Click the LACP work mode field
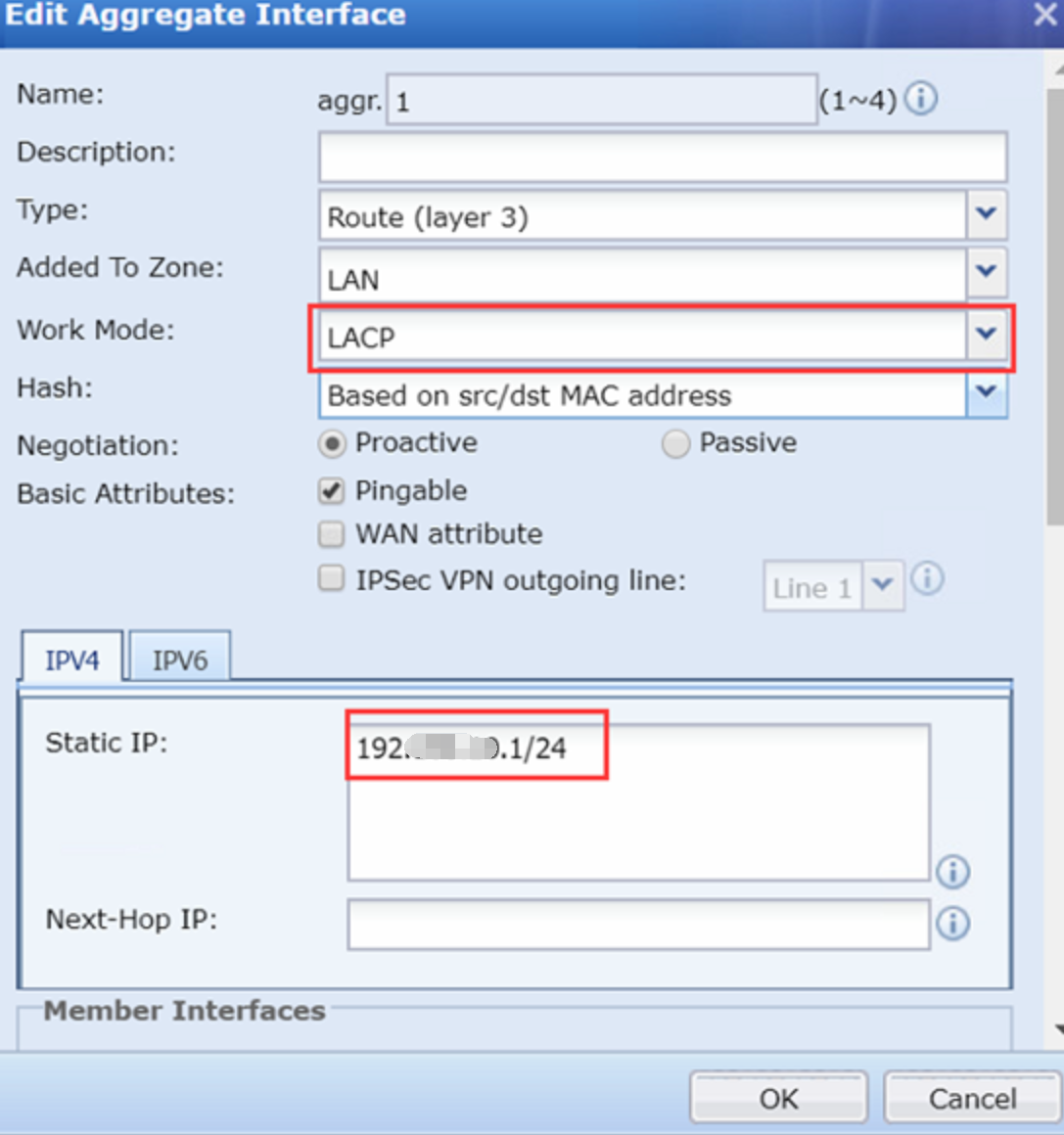 click(642, 336)
